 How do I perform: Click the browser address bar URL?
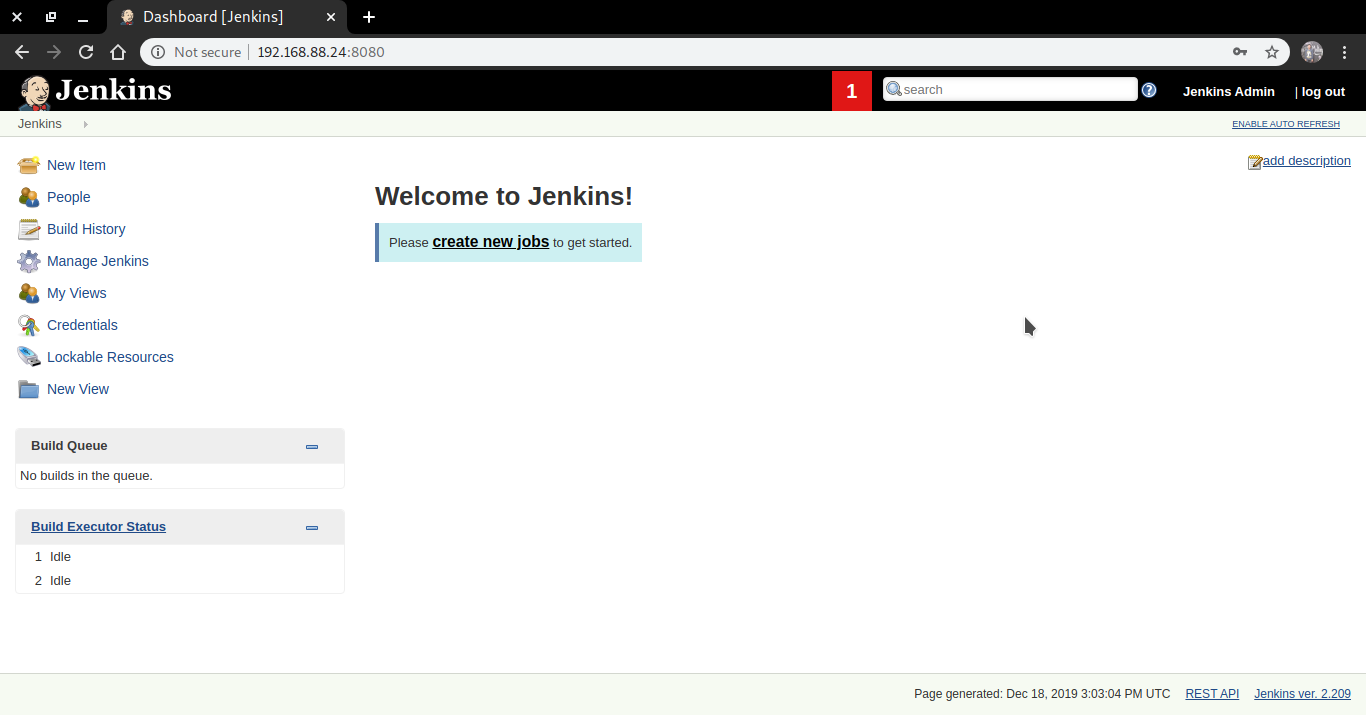click(x=321, y=52)
